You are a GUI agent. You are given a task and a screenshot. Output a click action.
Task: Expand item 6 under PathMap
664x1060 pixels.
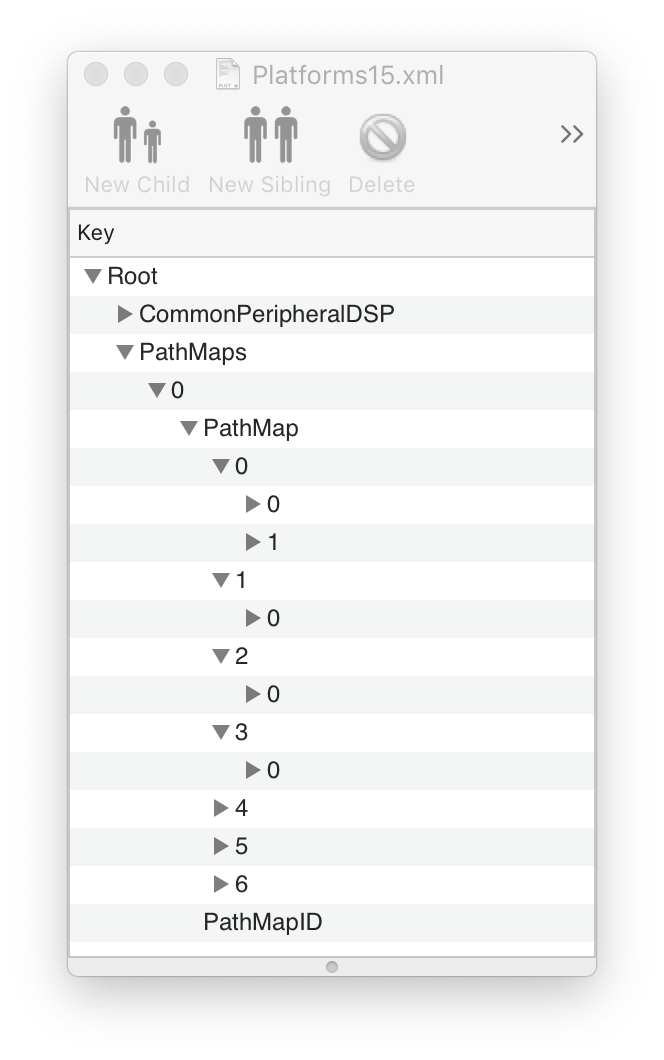coord(221,884)
